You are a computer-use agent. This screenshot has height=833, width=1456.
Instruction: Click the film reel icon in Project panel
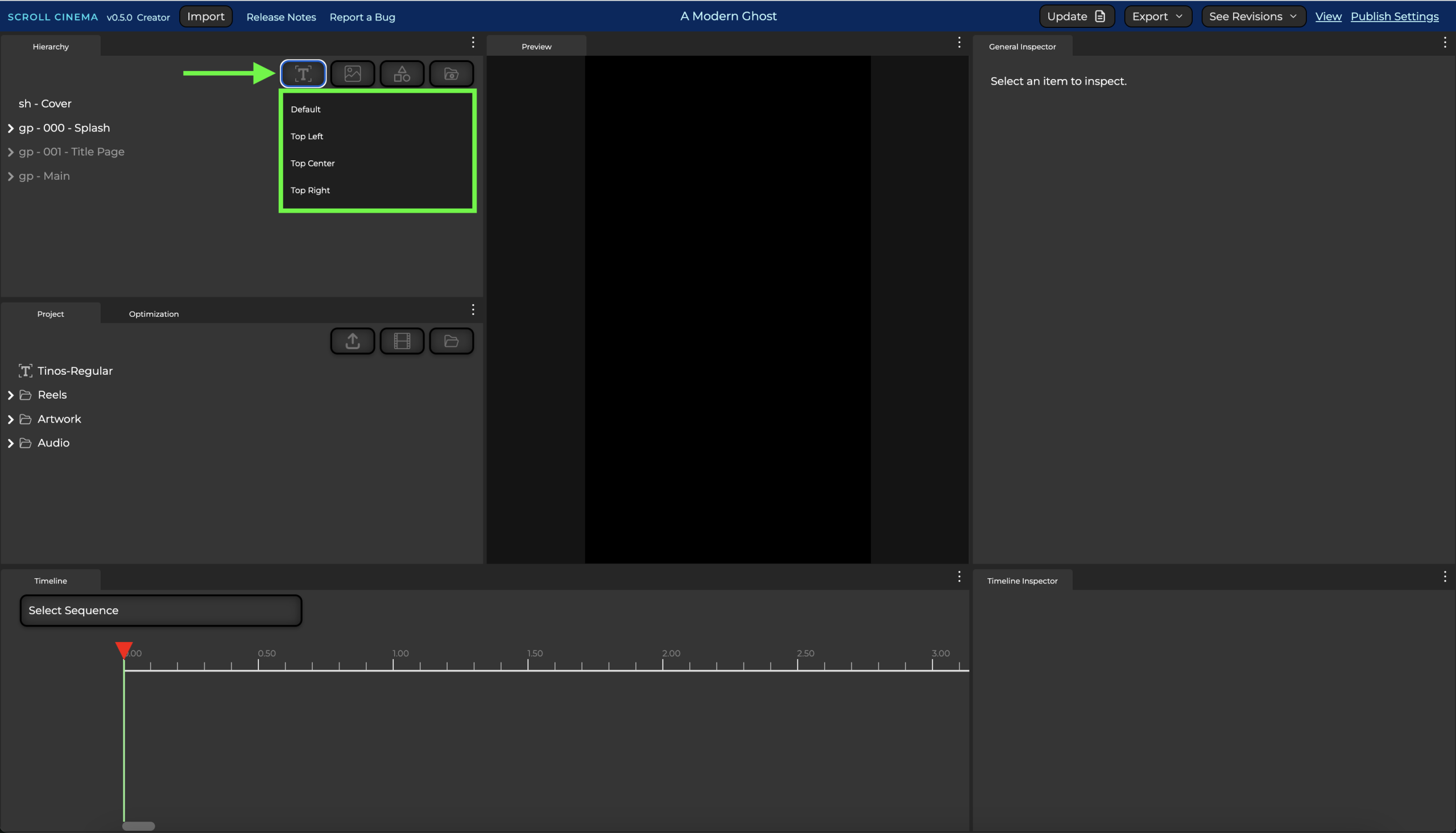click(402, 341)
